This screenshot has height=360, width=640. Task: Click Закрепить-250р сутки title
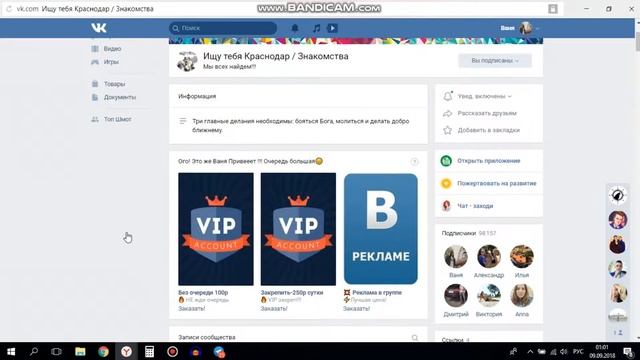[292, 292]
